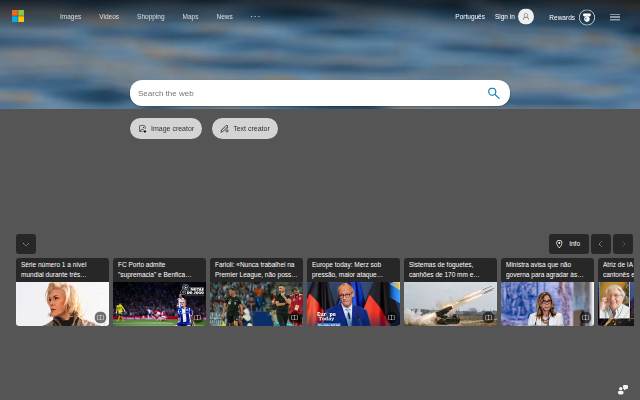640x400 pixels.
Task: Open headline "Europe today: Merz sob pressão"
Action: [x=347, y=270]
